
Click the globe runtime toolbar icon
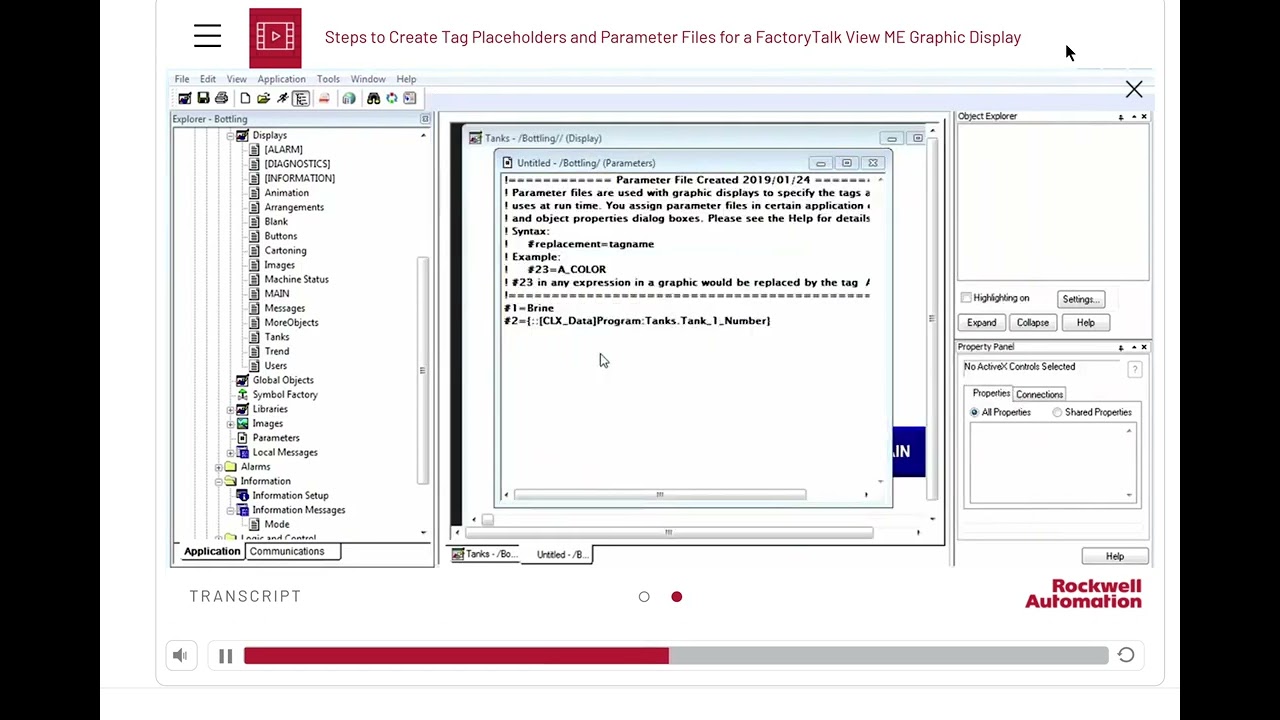pos(348,98)
